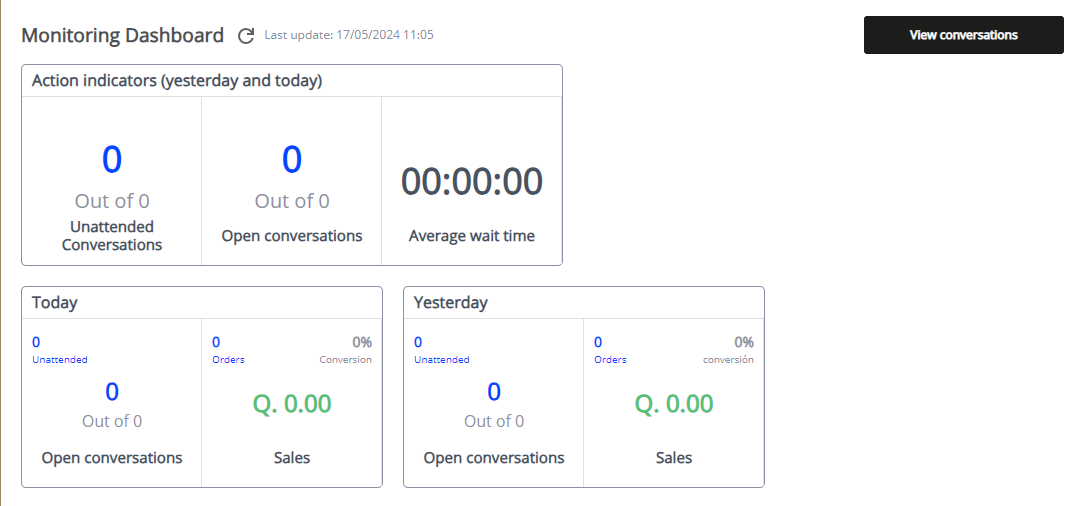Click the Unattended Conversations count in Action indicators
The width and height of the screenshot is (1072, 506).
[x=112, y=160]
